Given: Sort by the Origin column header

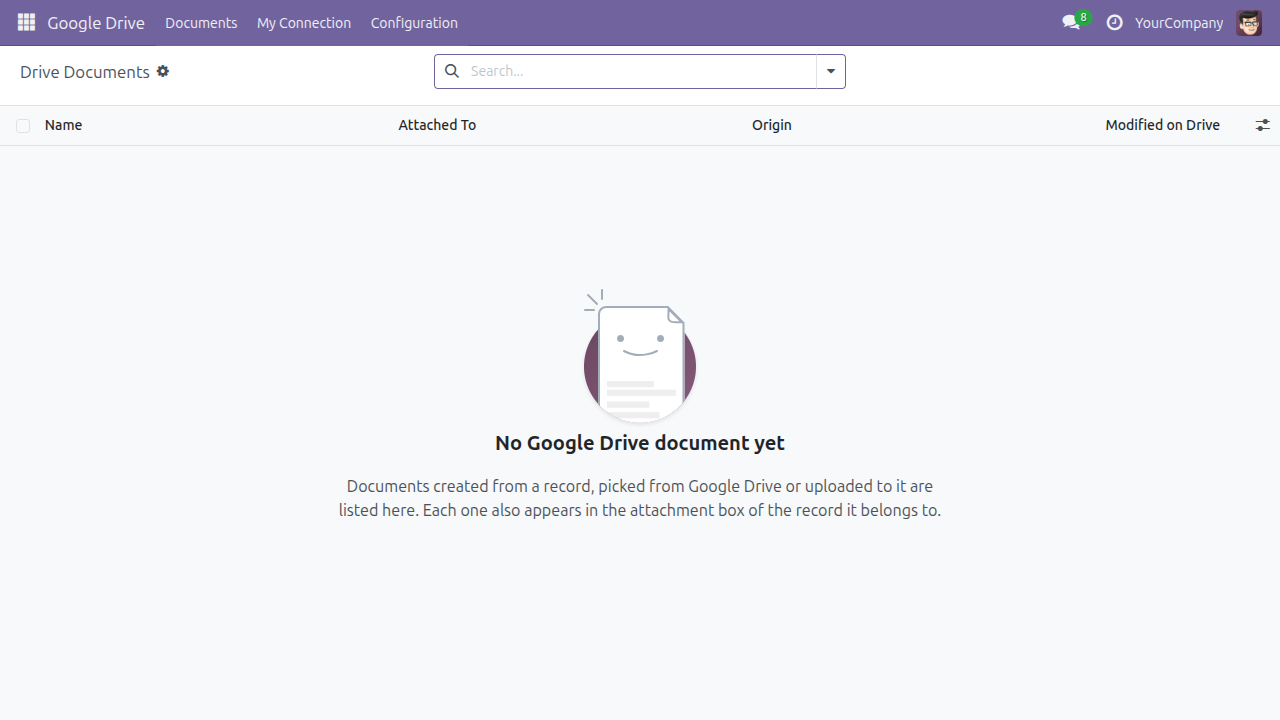Looking at the screenshot, I should [x=772, y=125].
